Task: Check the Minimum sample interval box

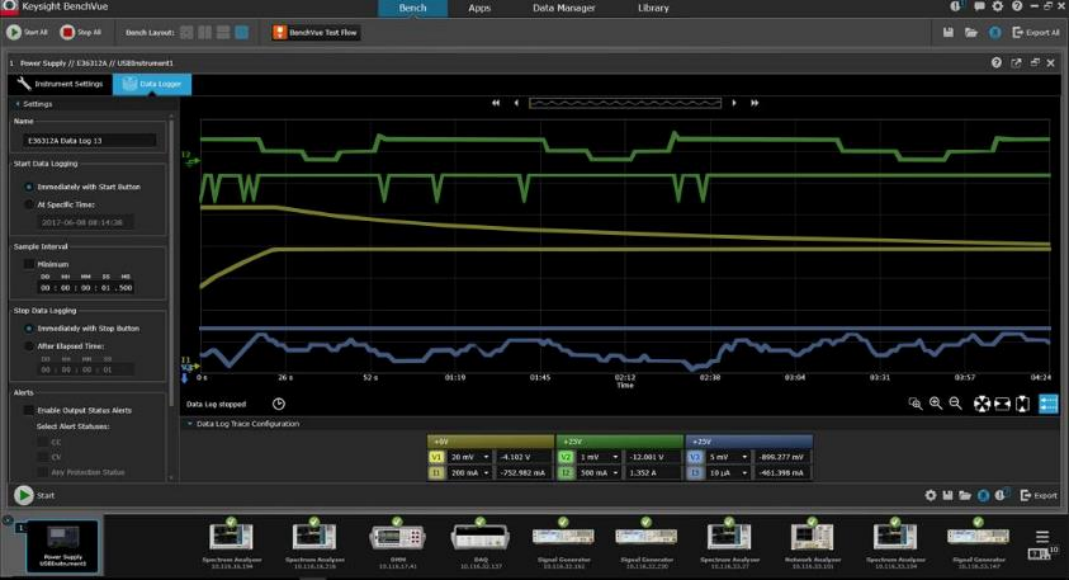Action: point(29,264)
